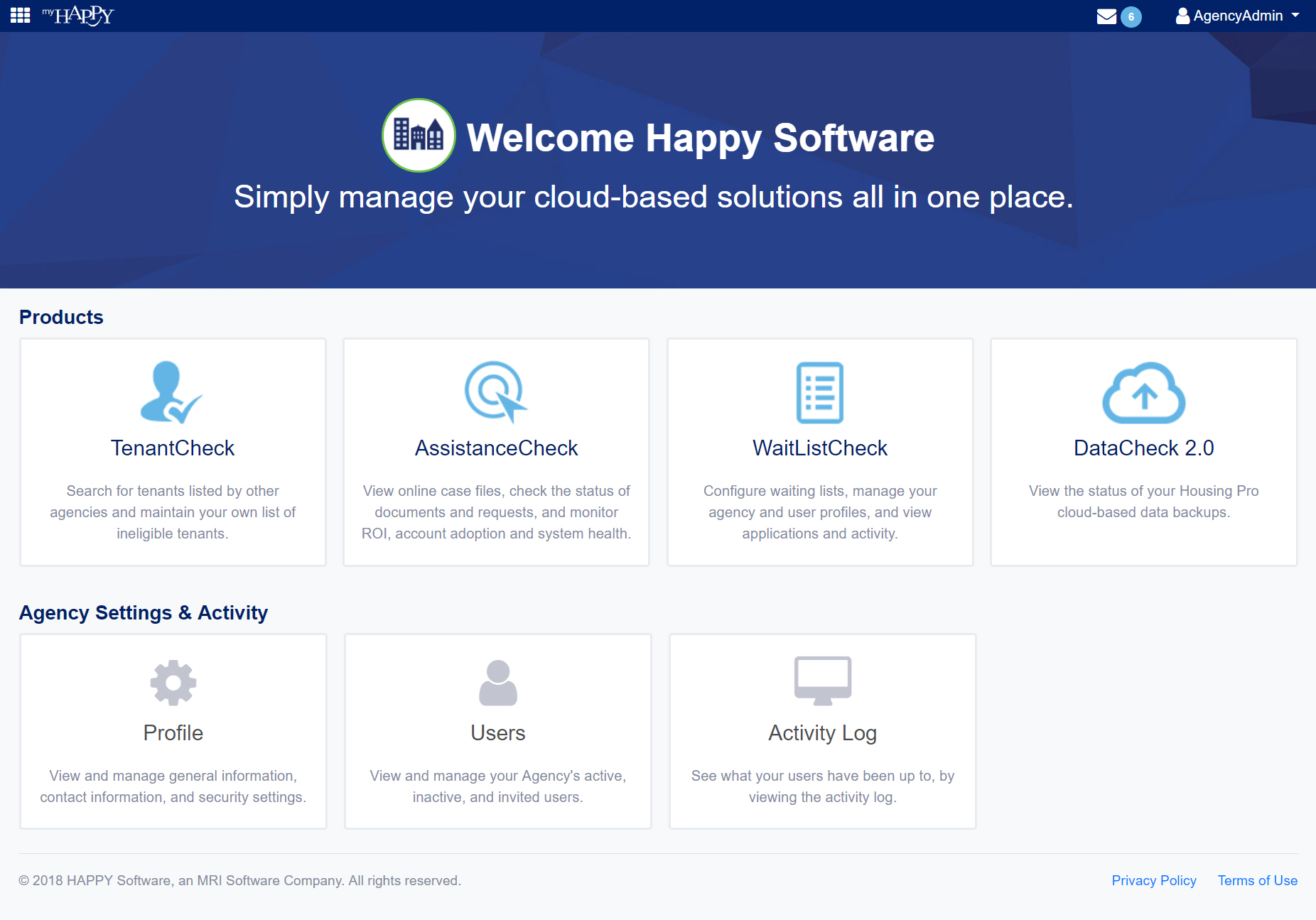The image size is (1316, 920).
Task: Go to the Users settings title
Action: 497,733
